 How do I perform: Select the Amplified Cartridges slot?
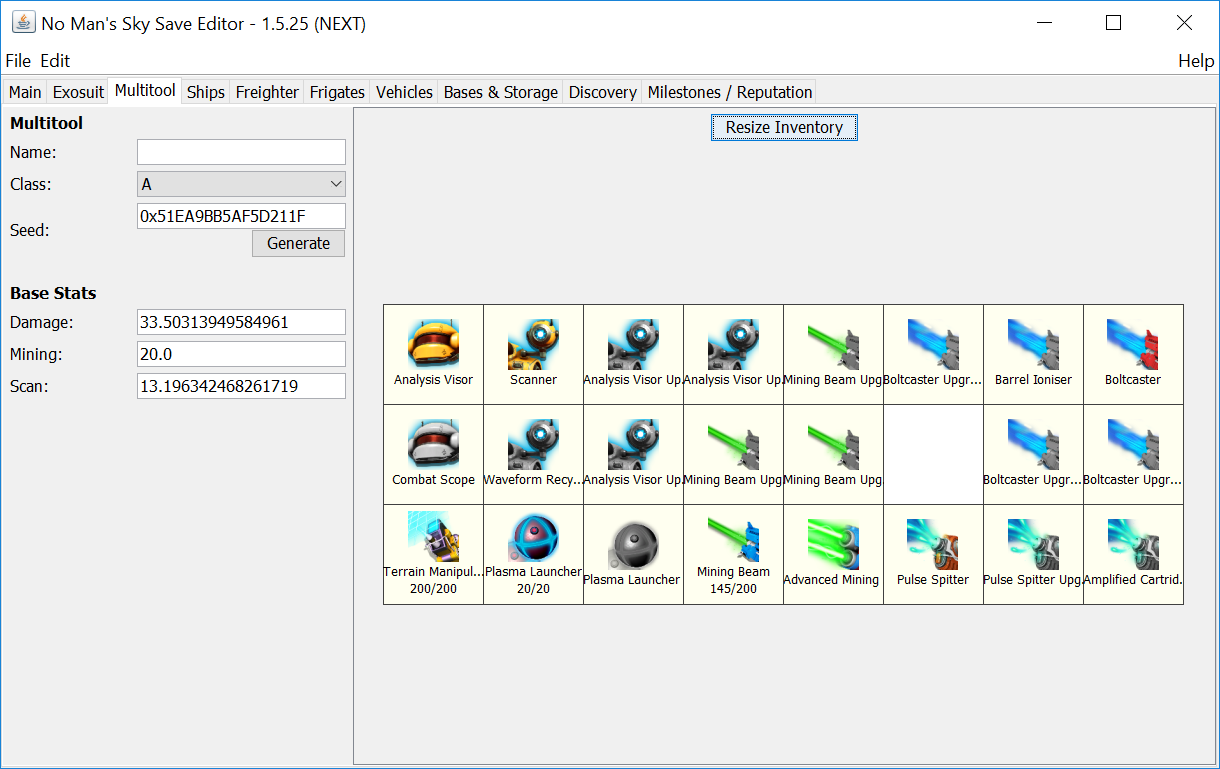(x=1133, y=555)
